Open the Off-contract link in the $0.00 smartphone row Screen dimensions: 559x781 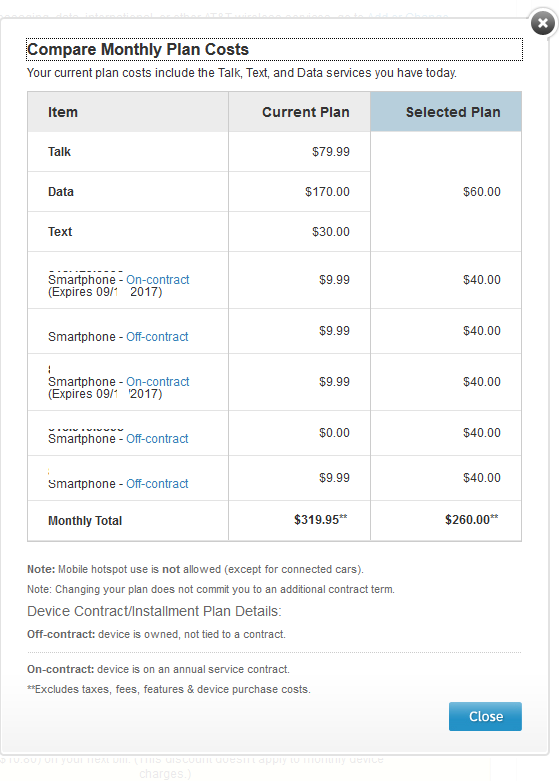pyautogui.click(x=157, y=438)
